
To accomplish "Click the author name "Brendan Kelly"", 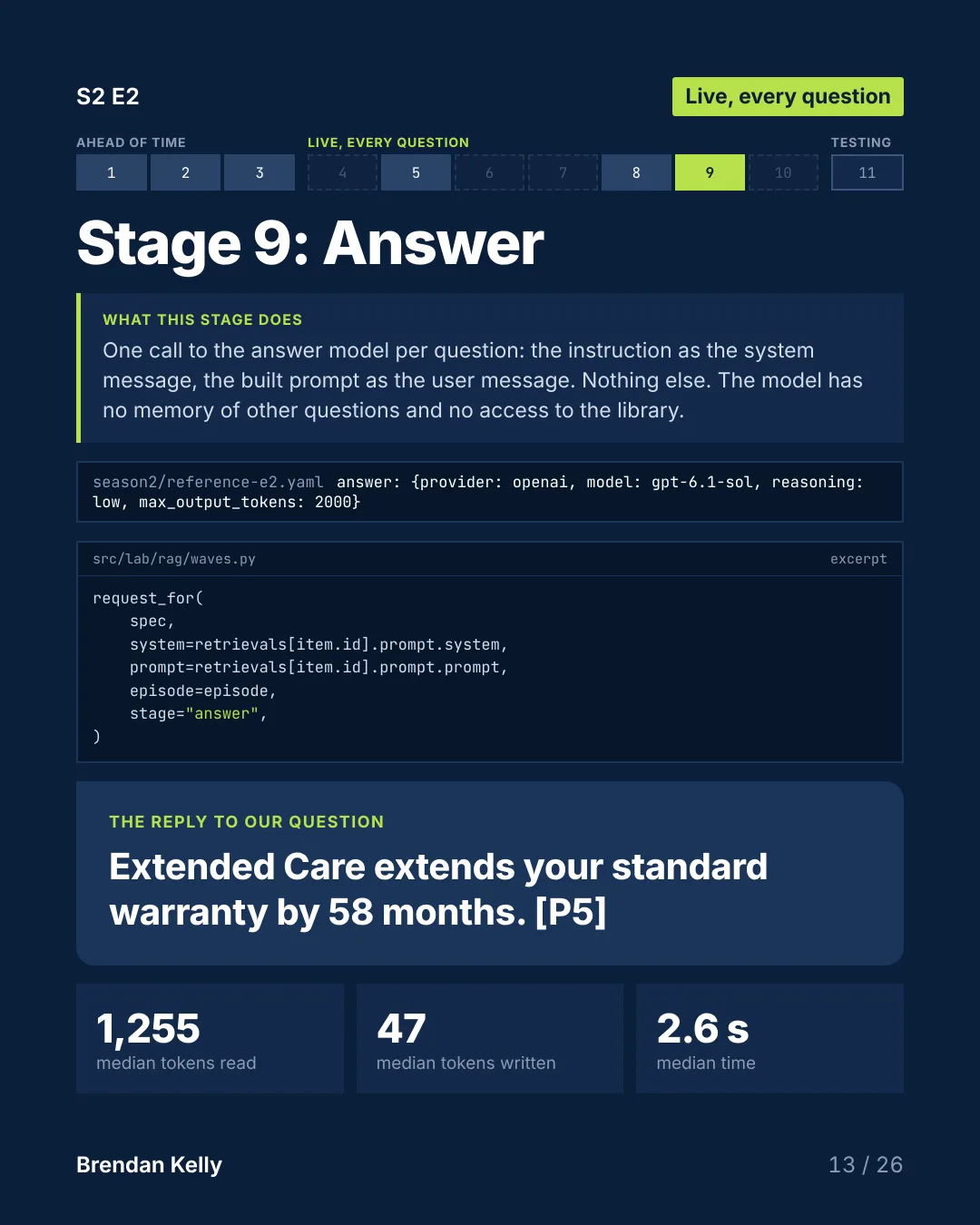I will click(x=149, y=1164).
